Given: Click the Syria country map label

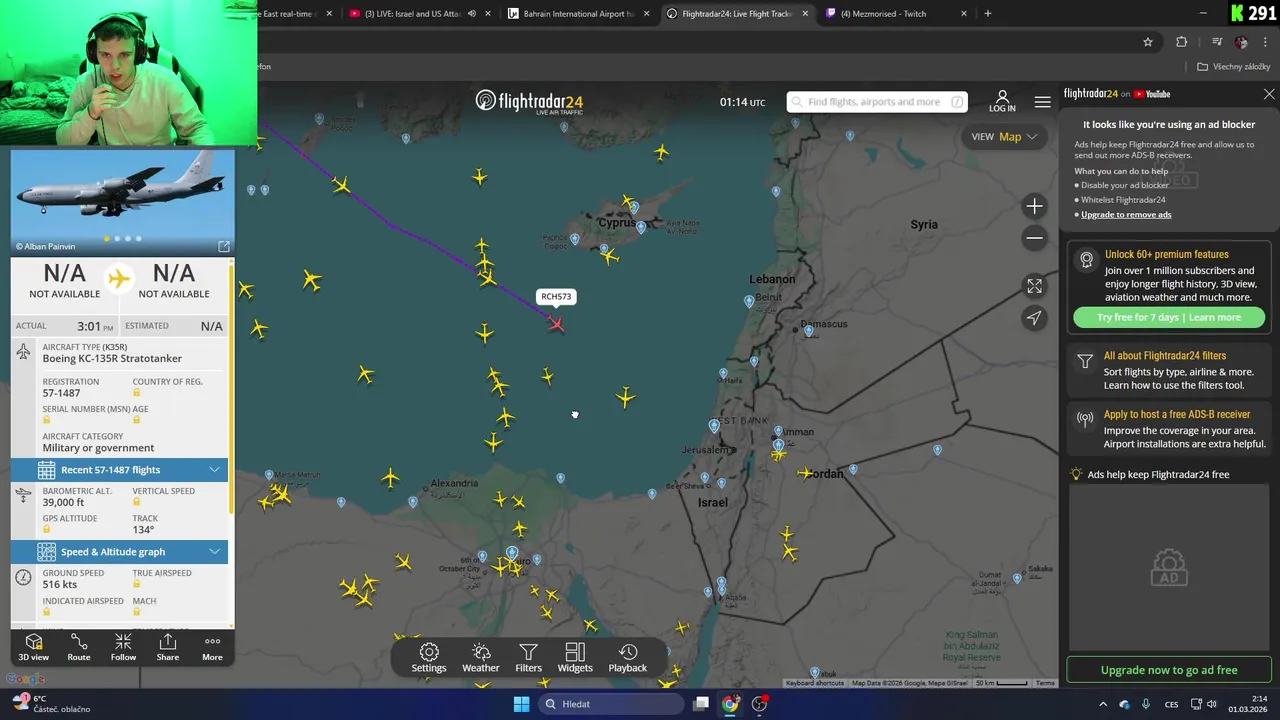Looking at the screenshot, I should (x=924, y=225).
